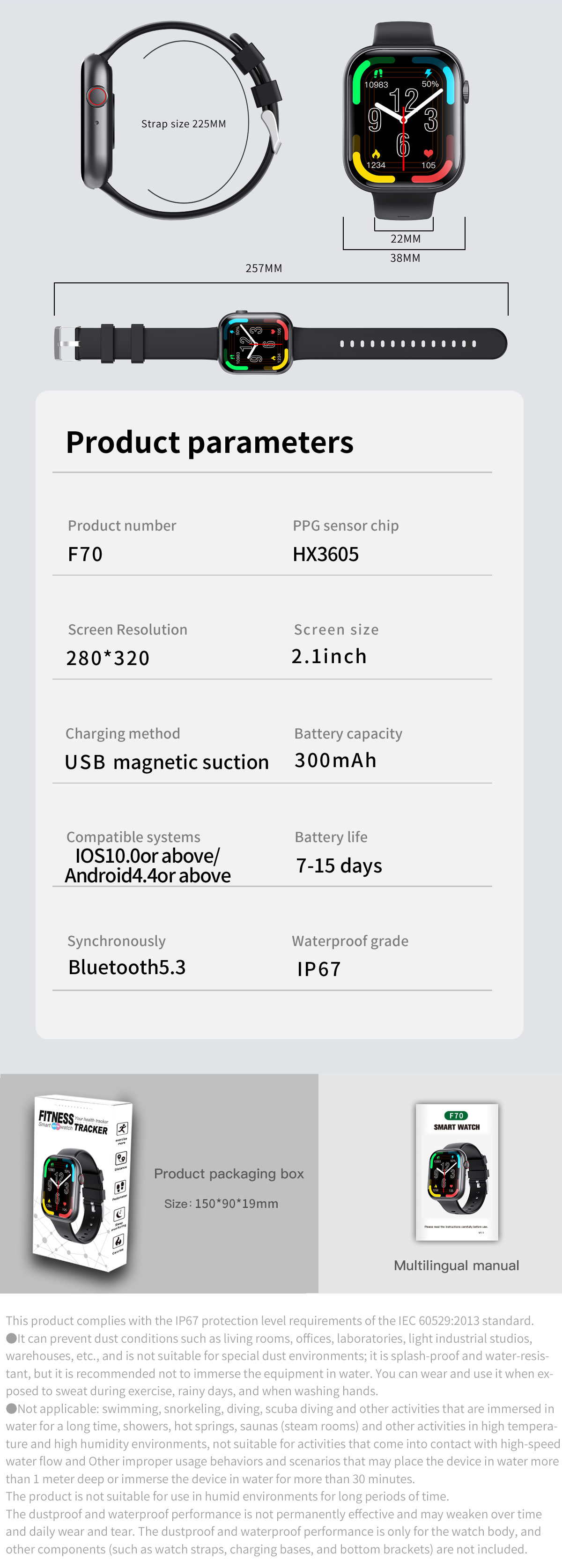The image size is (562, 1568).
Task: Click the Calories flame icon on the box
Action: (118, 1241)
